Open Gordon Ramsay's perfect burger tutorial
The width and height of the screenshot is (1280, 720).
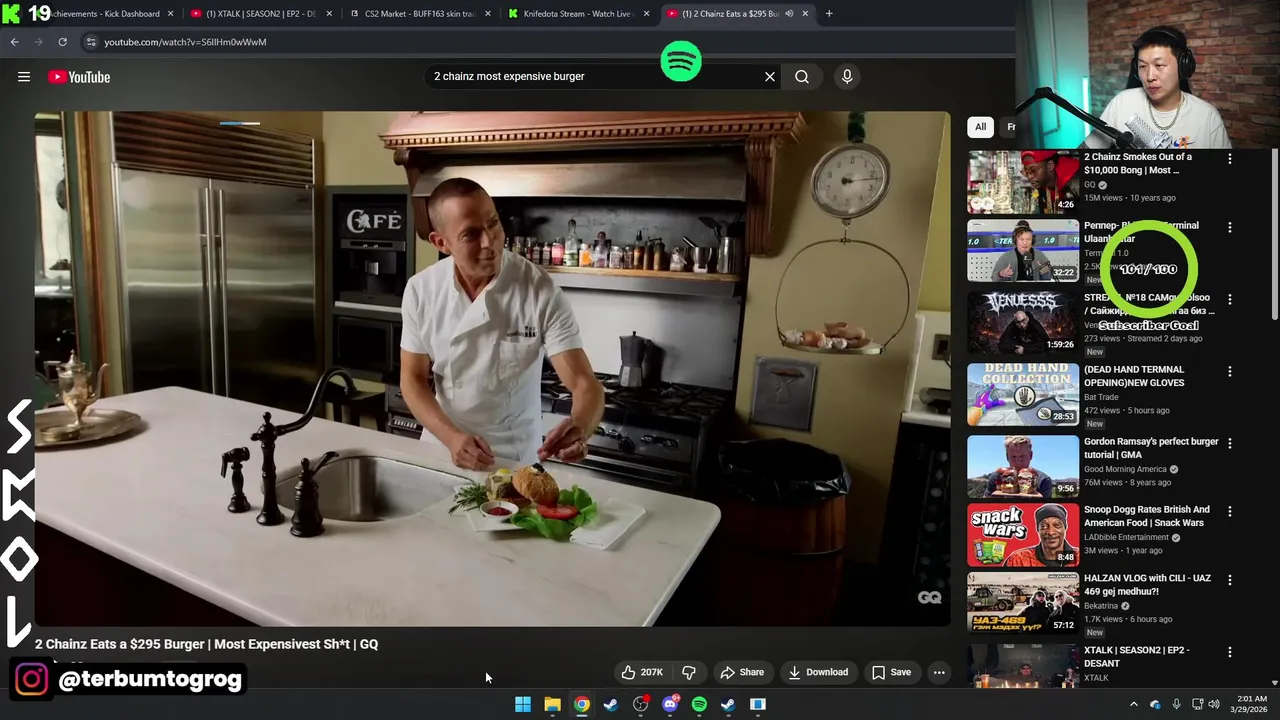pos(1151,448)
